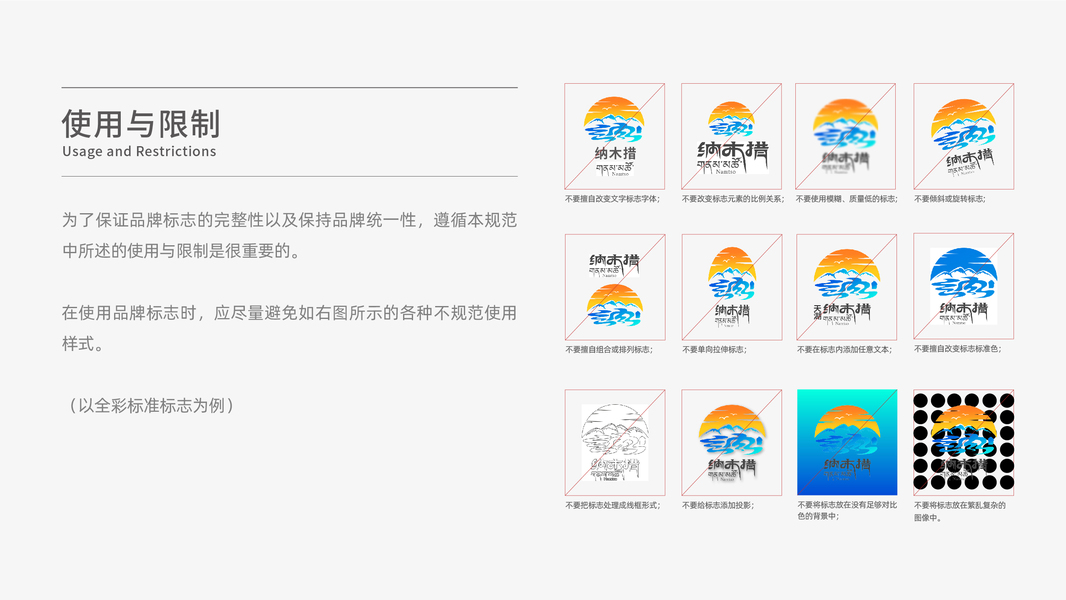Click caption 不要把标志处理成线框形式
This screenshot has width=1066, height=600.
pyautogui.click(x=613, y=506)
